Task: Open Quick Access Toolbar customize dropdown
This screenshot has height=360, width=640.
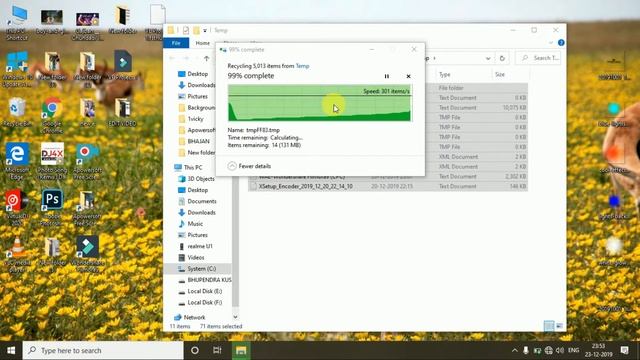Action: [205, 30]
